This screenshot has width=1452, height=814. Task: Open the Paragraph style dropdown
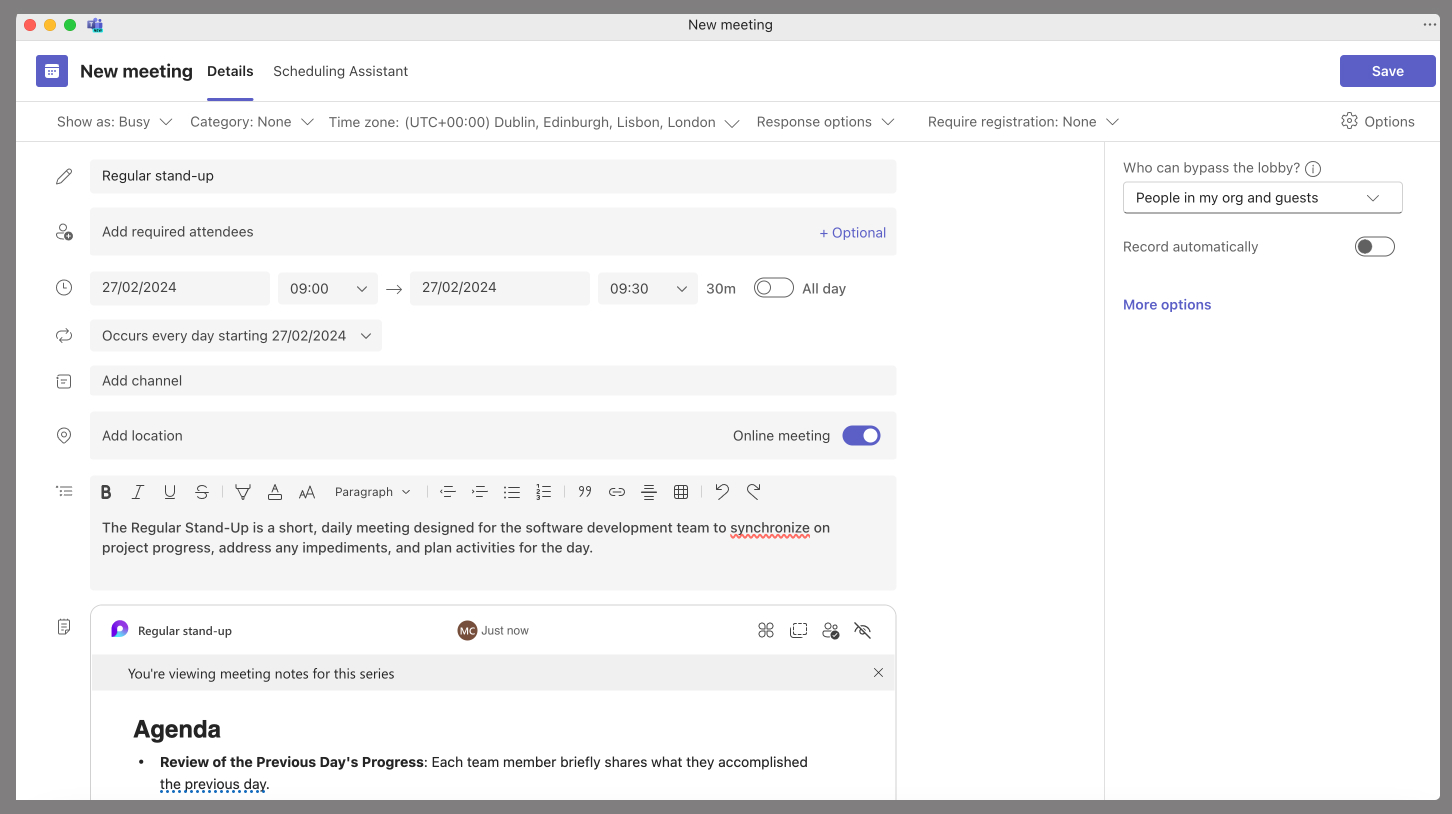[x=373, y=492]
